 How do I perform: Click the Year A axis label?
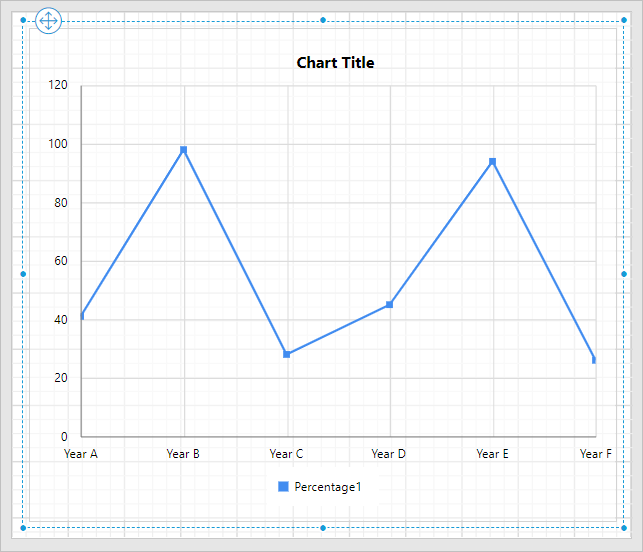81,454
